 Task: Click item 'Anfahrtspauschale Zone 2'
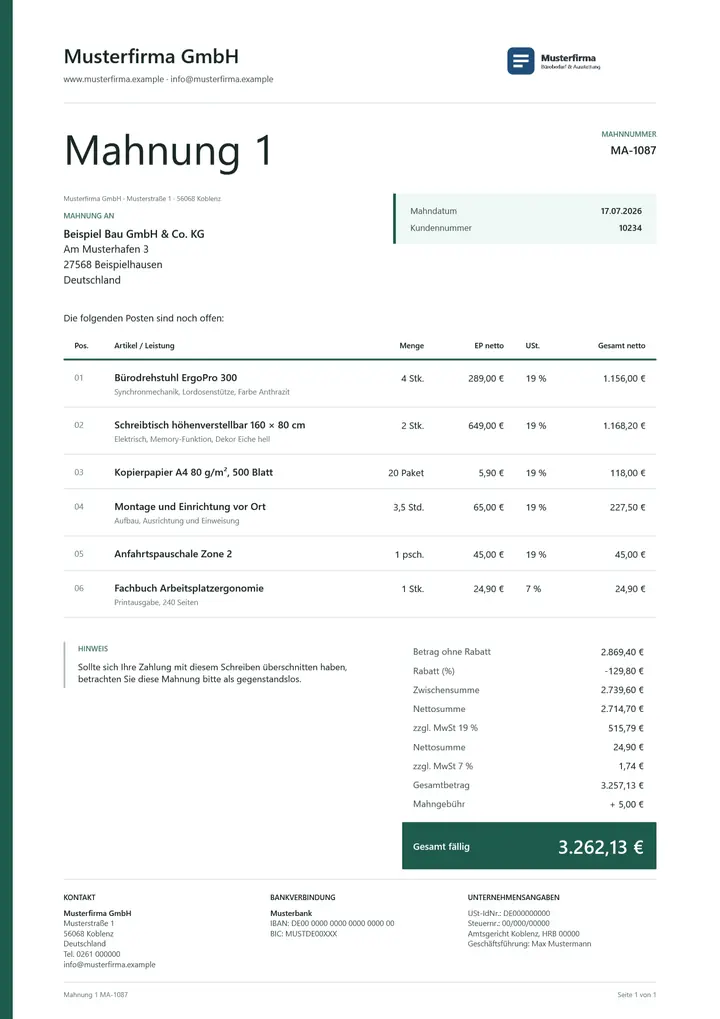point(173,554)
